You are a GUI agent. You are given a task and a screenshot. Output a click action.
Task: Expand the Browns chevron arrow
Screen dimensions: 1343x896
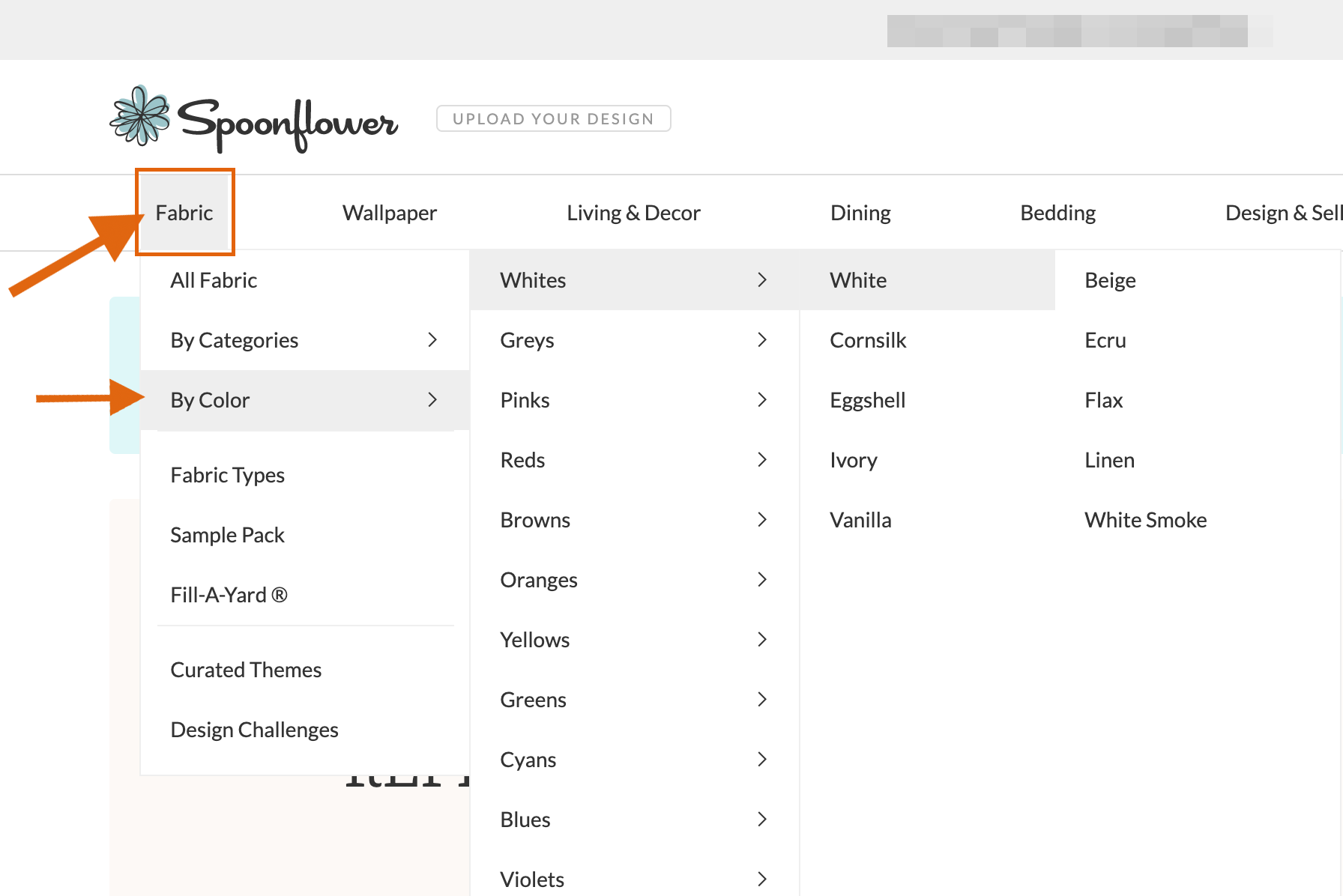762,520
